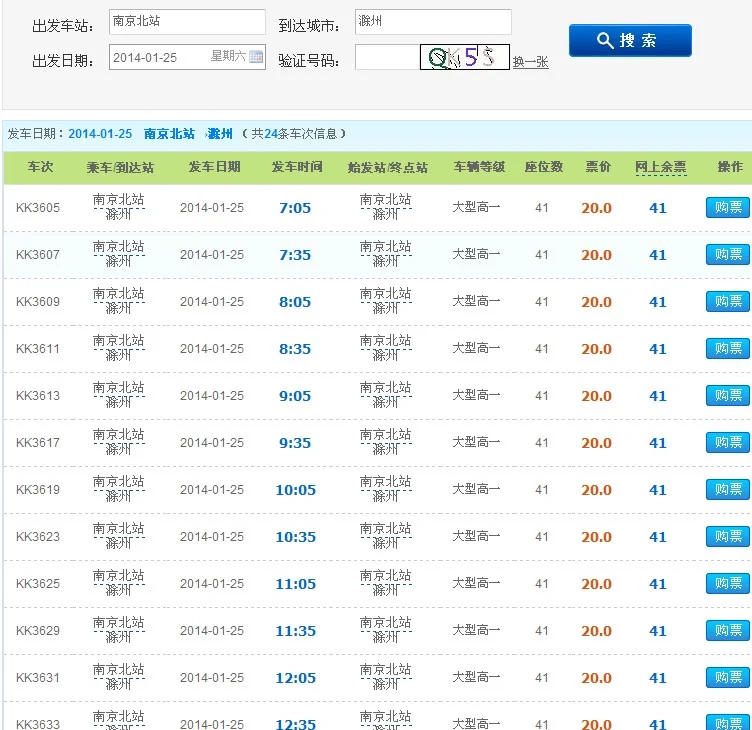This screenshot has width=752, height=730.
Task: Click the 7:05 departure time
Action: click(x=295, y=208)
